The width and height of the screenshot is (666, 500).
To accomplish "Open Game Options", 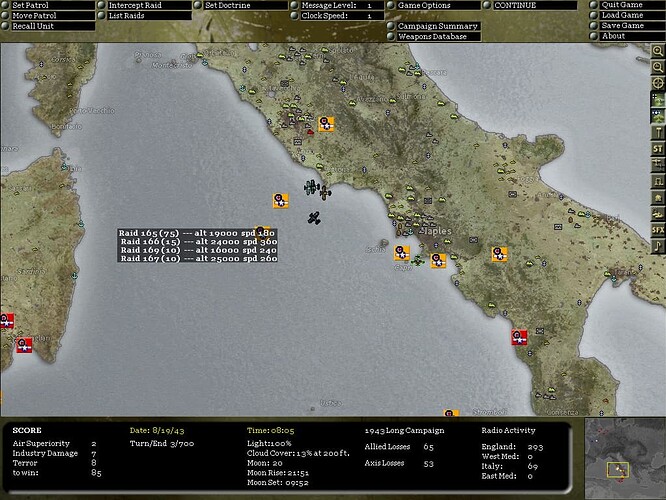I will [x=434, y=5].
